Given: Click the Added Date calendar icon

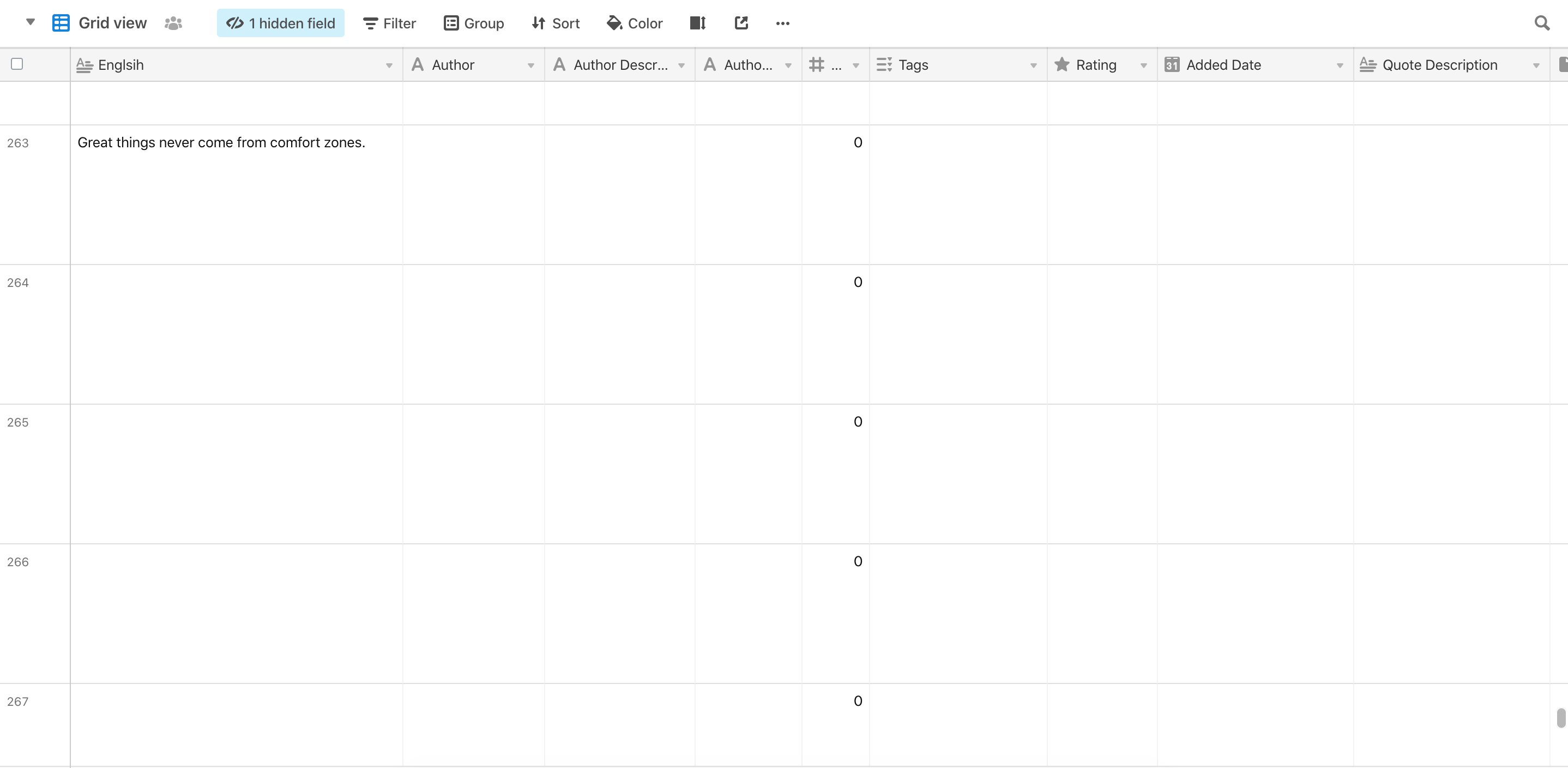Looking at the screenshot, I should (x=1172, y=64).
